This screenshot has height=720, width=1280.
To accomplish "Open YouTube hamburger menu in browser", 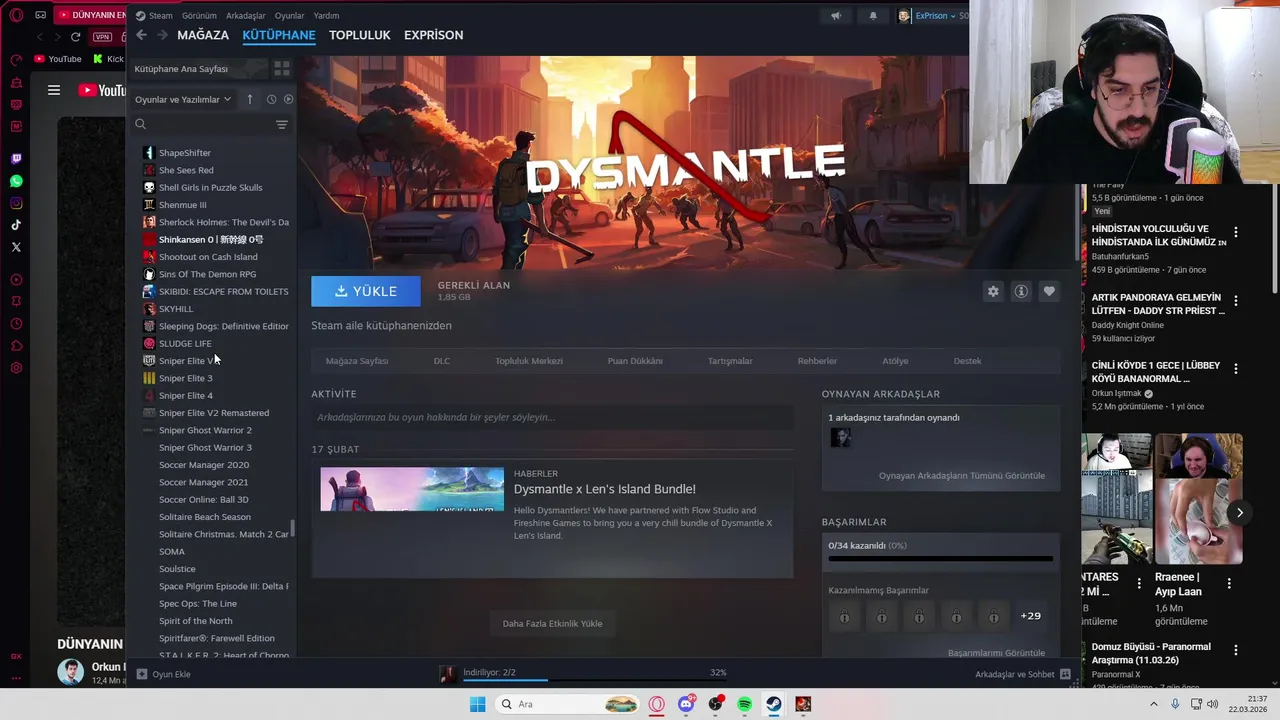I will 54,90.
